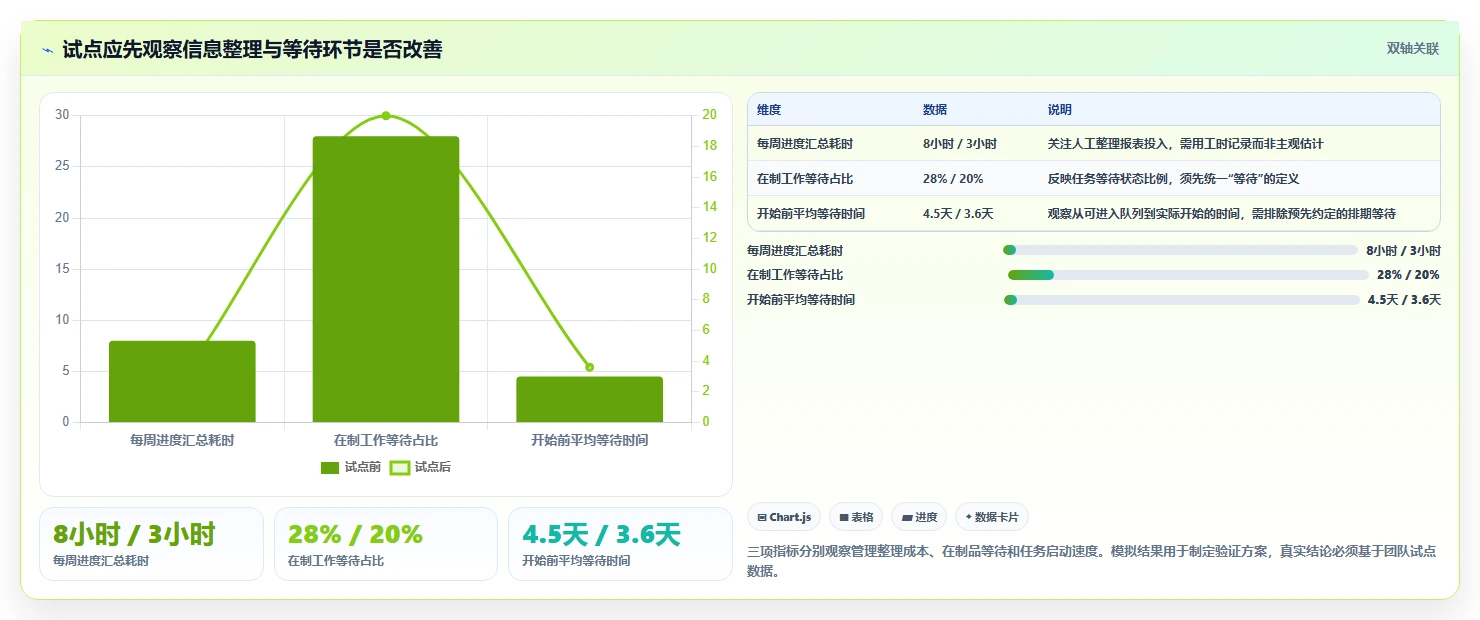Toggle the 试点后 legend item

click(x=420, y=467)
